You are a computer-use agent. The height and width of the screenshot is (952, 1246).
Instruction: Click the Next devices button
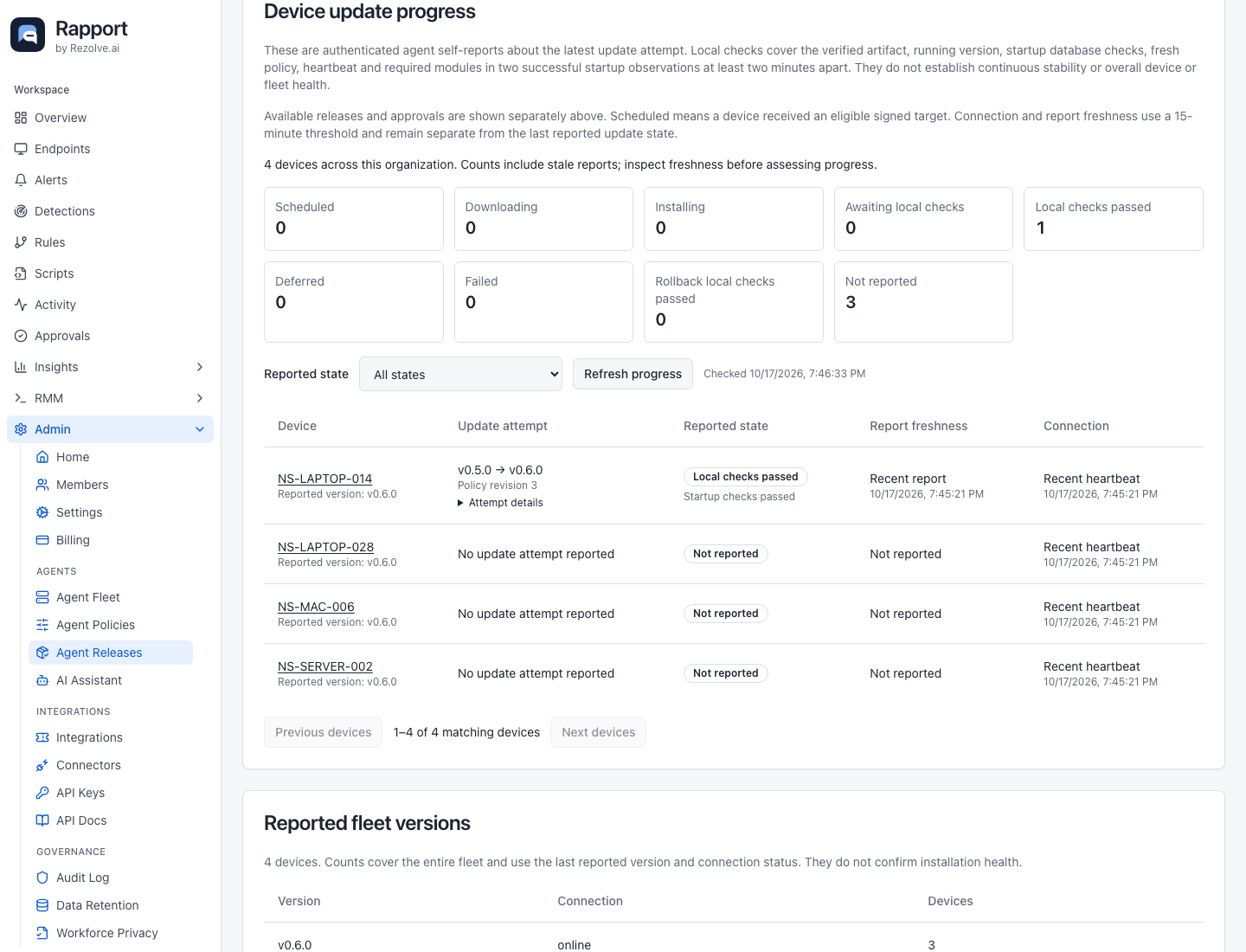coord(598,732)
